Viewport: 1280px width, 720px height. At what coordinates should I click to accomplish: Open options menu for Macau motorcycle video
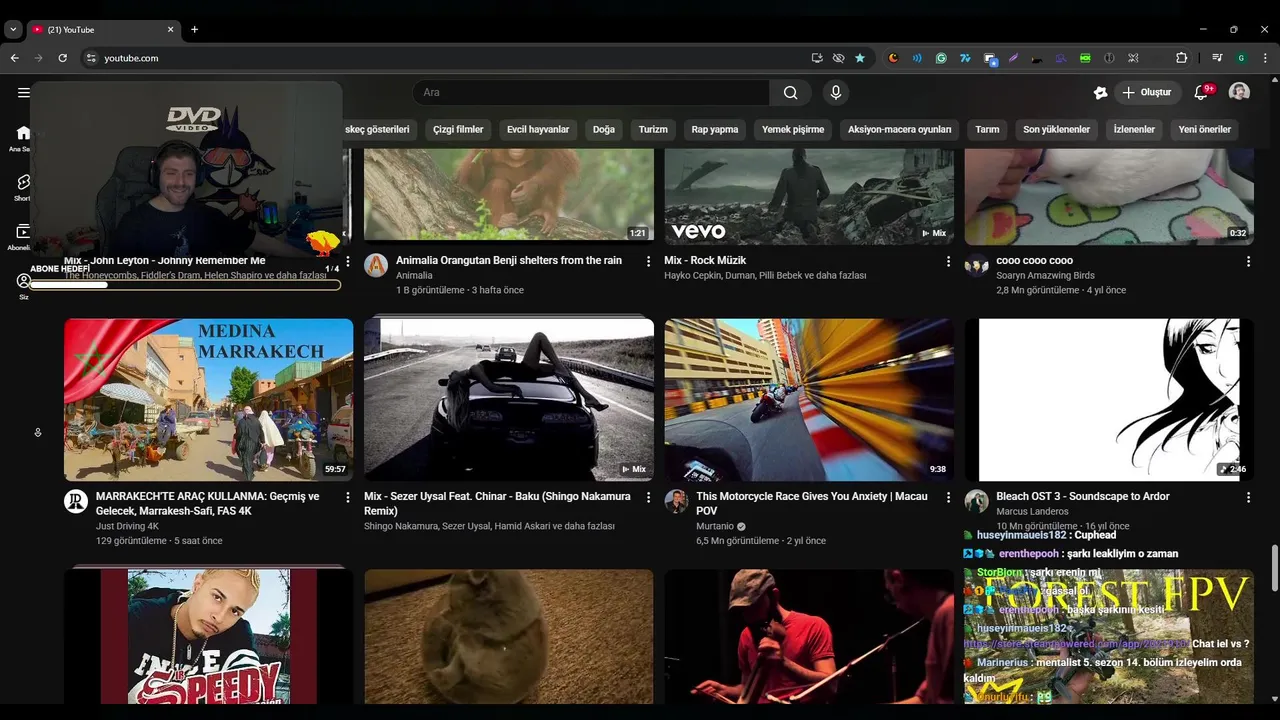948,497
